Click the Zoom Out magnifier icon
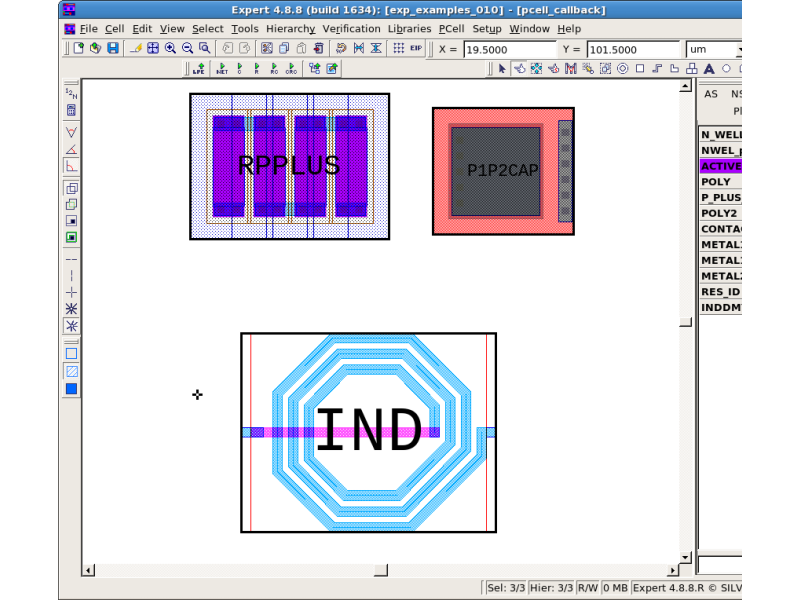This screenshot has width=800, height=600. click(x=187, y=48)
